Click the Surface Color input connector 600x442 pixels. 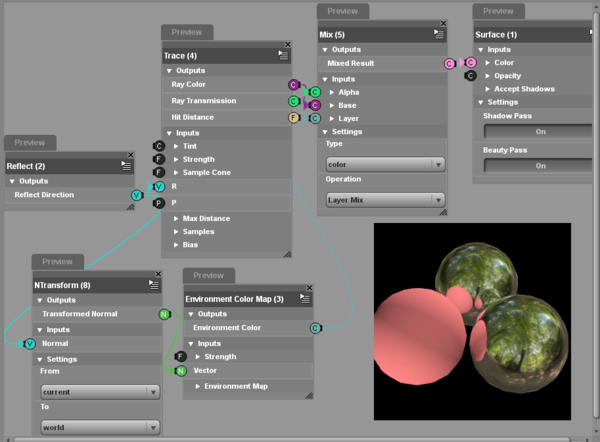pos(471,62)
